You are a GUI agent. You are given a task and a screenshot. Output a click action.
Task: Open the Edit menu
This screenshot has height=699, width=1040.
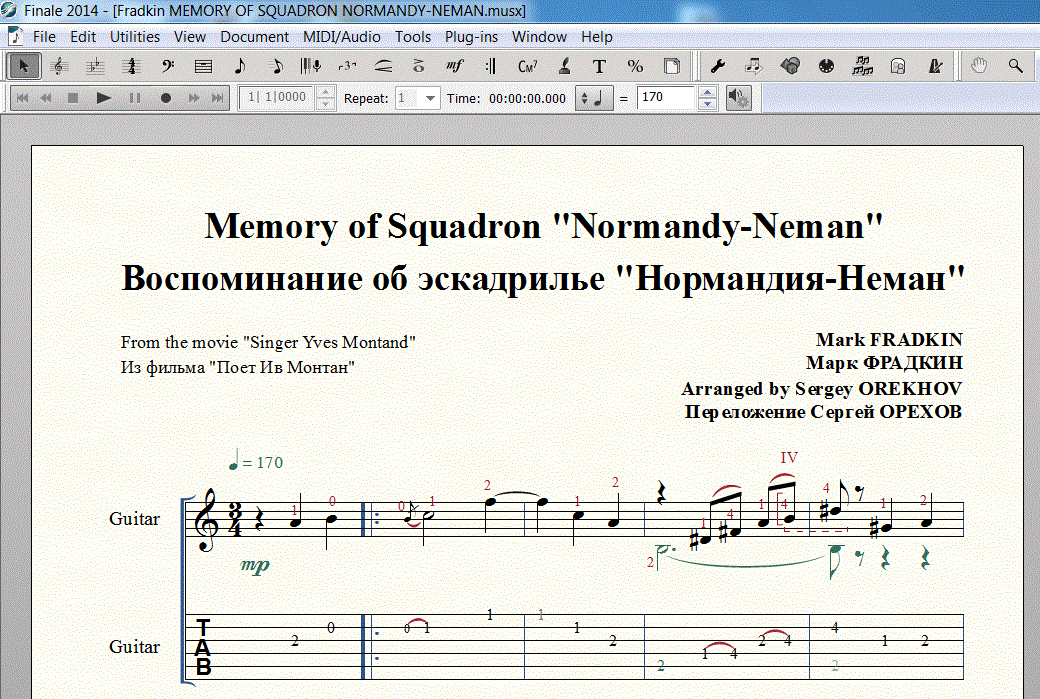click(x=83, y=36)
